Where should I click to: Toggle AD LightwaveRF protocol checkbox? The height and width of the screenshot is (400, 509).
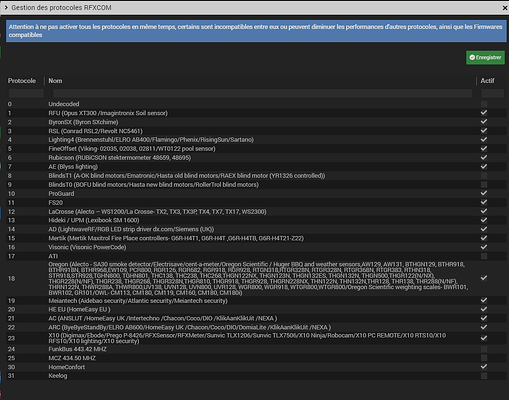484,229
